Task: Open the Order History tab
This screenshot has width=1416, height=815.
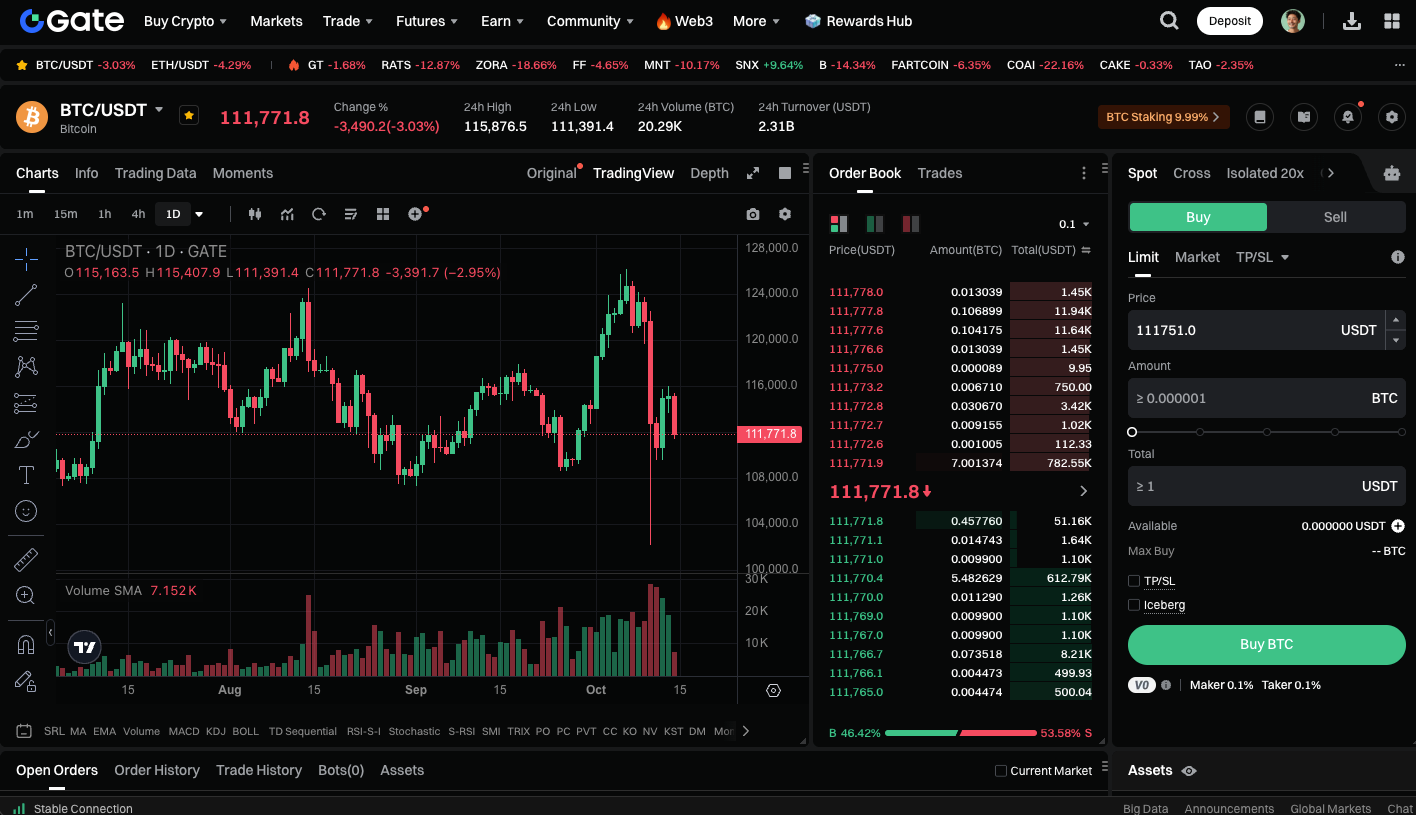Action: pos(157,770)
